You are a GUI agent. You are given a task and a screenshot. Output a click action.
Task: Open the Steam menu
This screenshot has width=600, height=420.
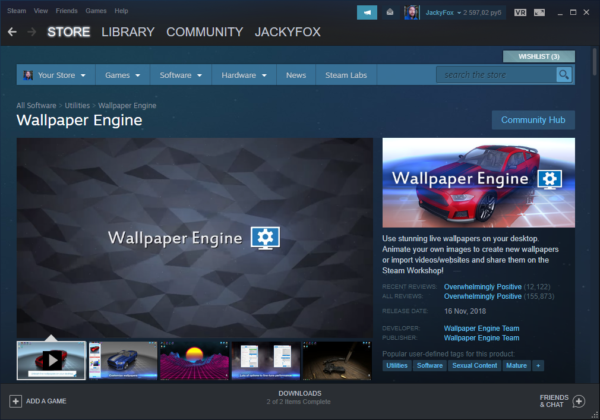[16, 11]
